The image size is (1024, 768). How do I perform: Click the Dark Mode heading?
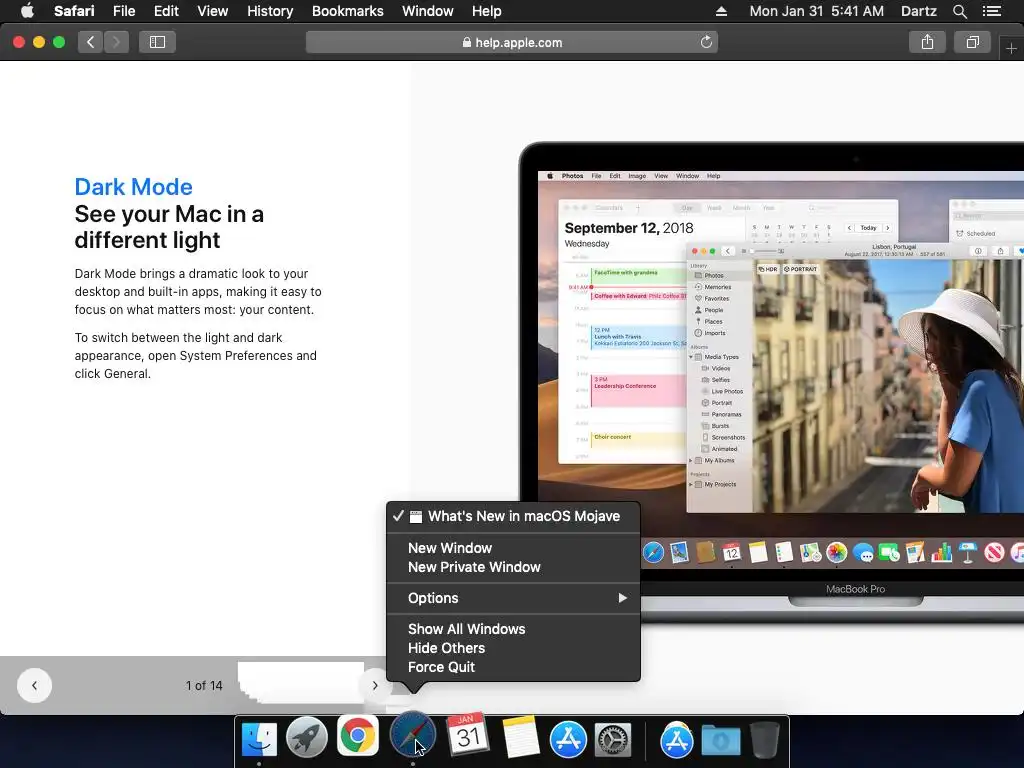tap(133, 187)
